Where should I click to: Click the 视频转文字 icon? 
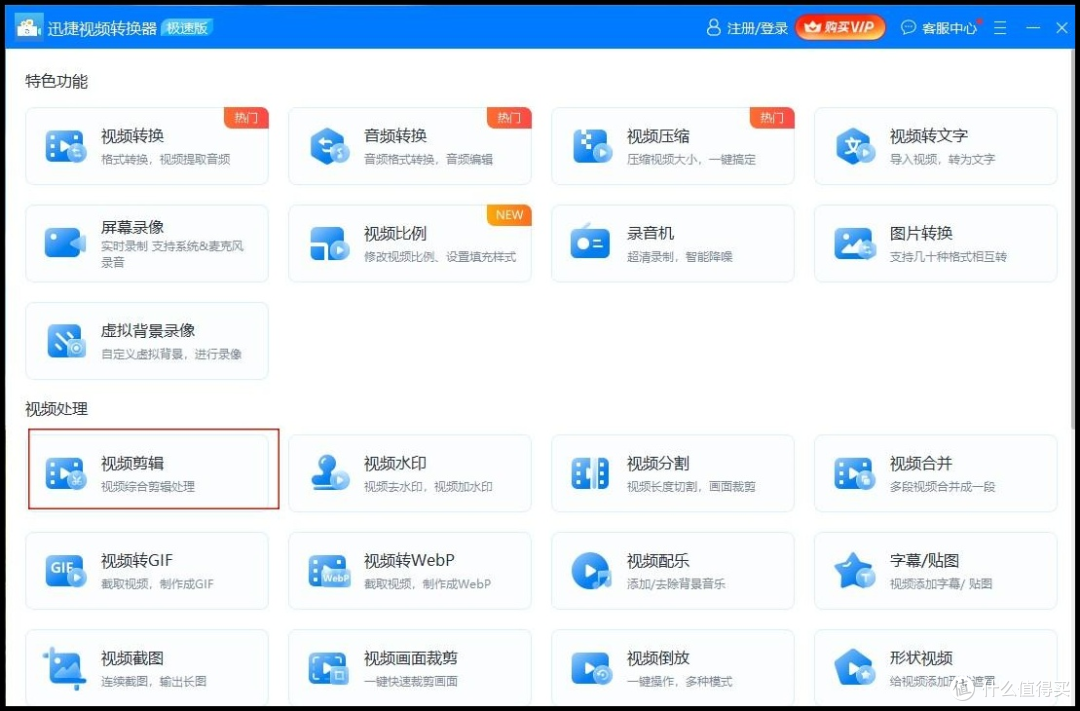click(x=855, y=146)
